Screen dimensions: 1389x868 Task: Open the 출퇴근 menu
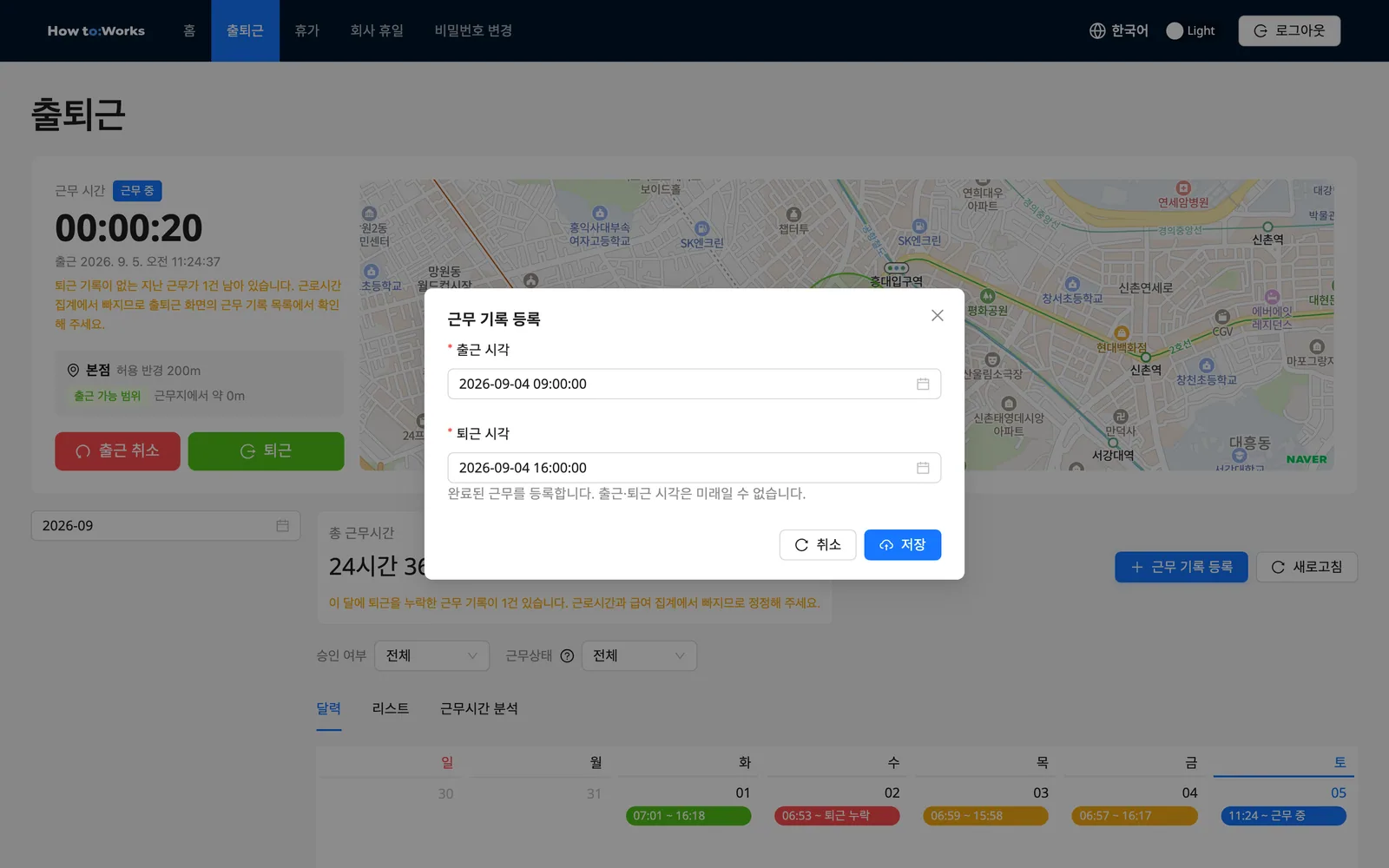(x=245, y=31)
